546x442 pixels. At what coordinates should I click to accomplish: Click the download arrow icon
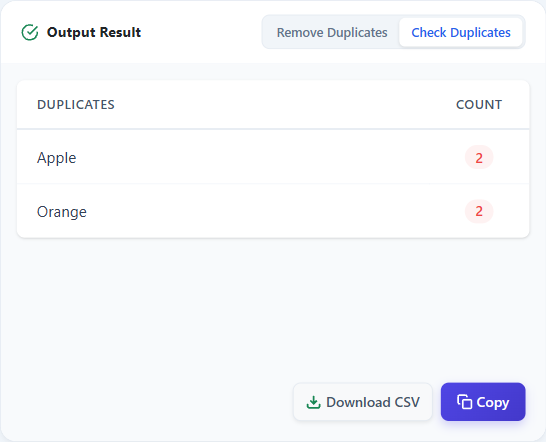tap(313, 402)
